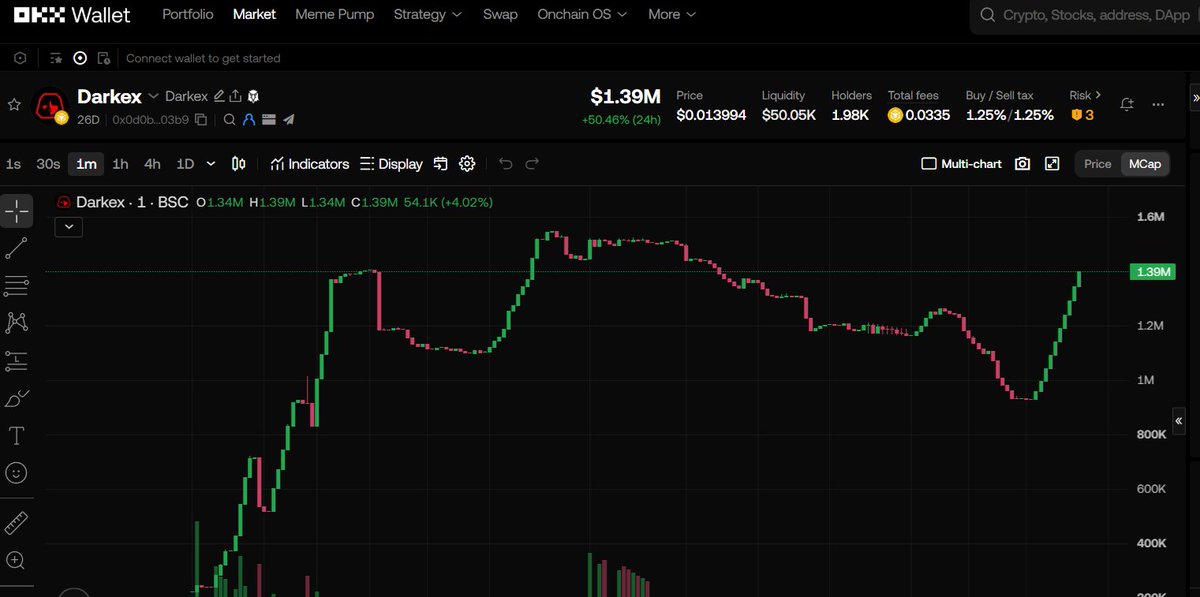The image size is (1200, 597).
Task: Undo the last chart action
Action: coord(506,164)
